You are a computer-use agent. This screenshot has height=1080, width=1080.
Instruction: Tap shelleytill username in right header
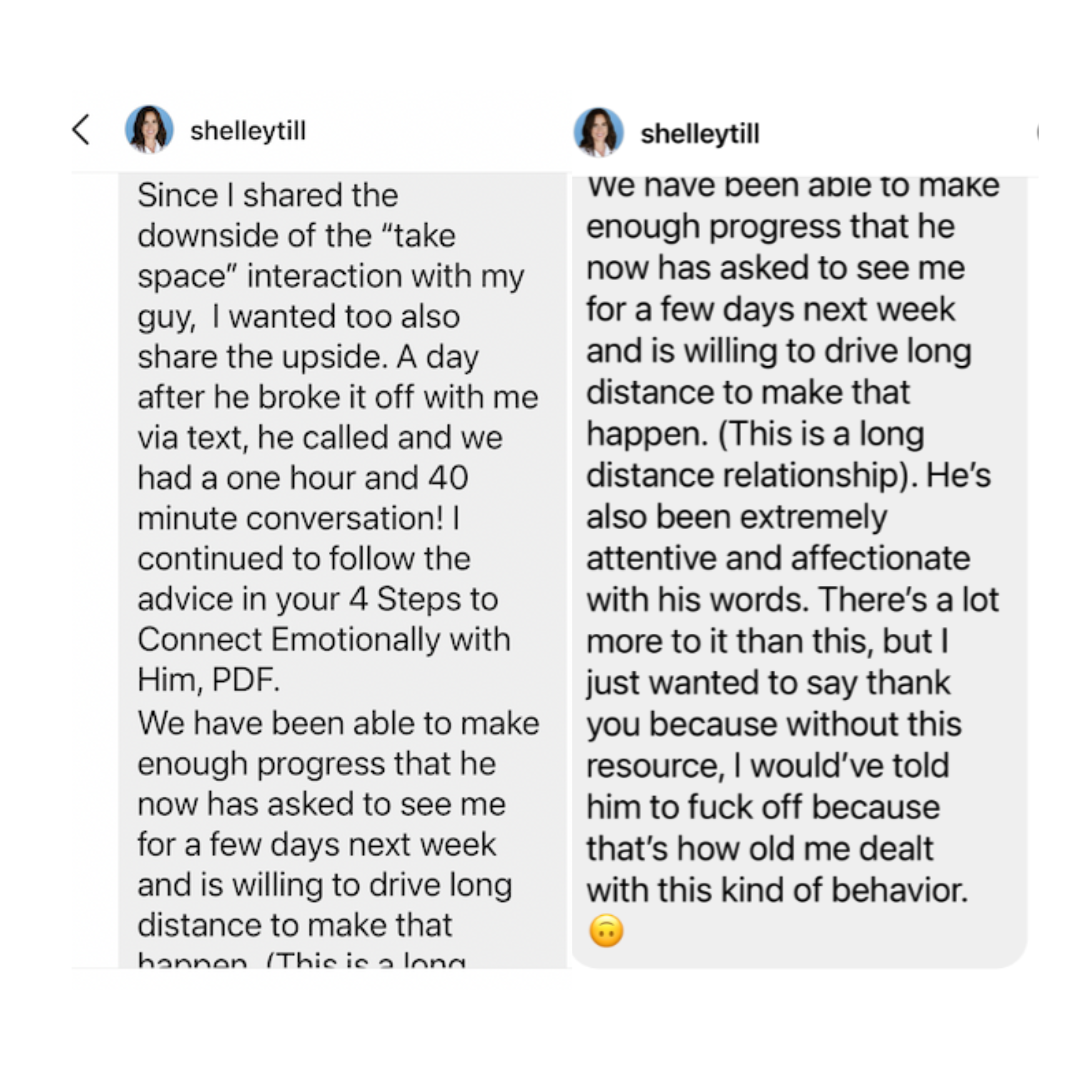click(x=700, y=134)
